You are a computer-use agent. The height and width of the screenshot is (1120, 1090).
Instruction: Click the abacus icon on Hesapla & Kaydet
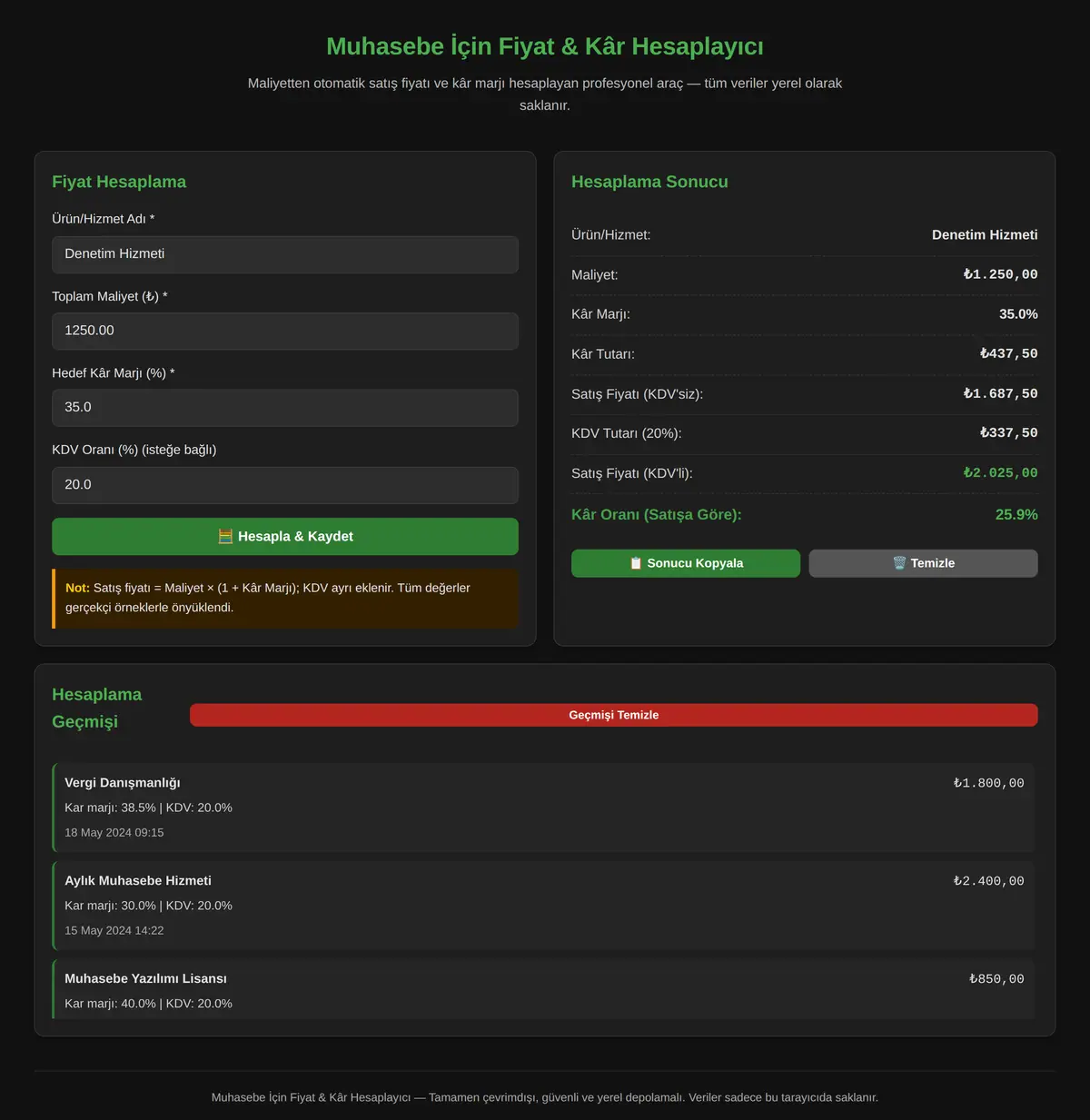coord(225,537)
